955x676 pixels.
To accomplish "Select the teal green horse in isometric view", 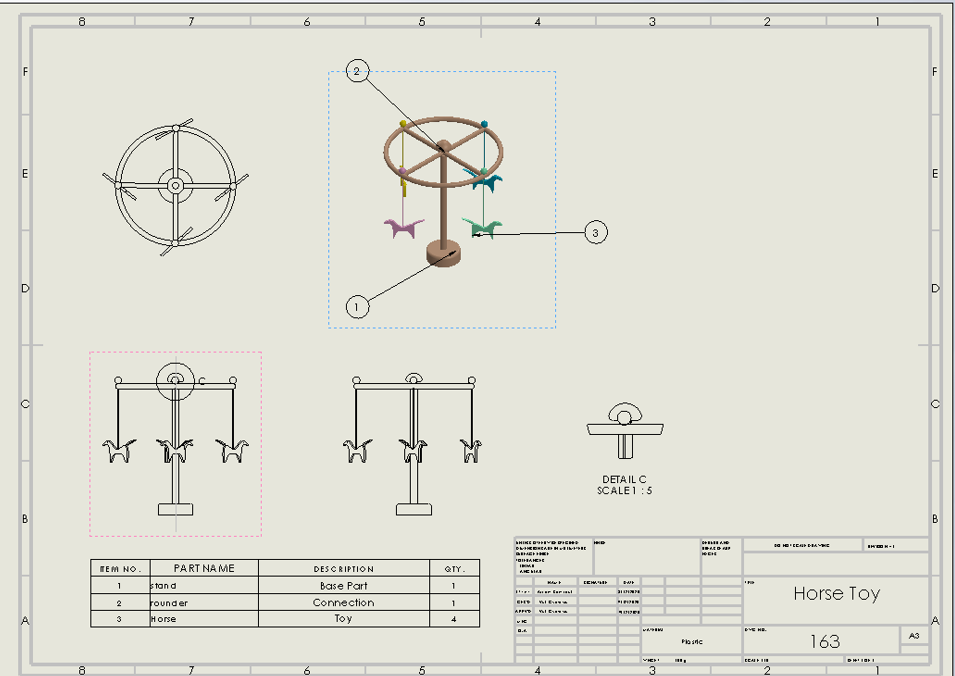I will (482, 227).
